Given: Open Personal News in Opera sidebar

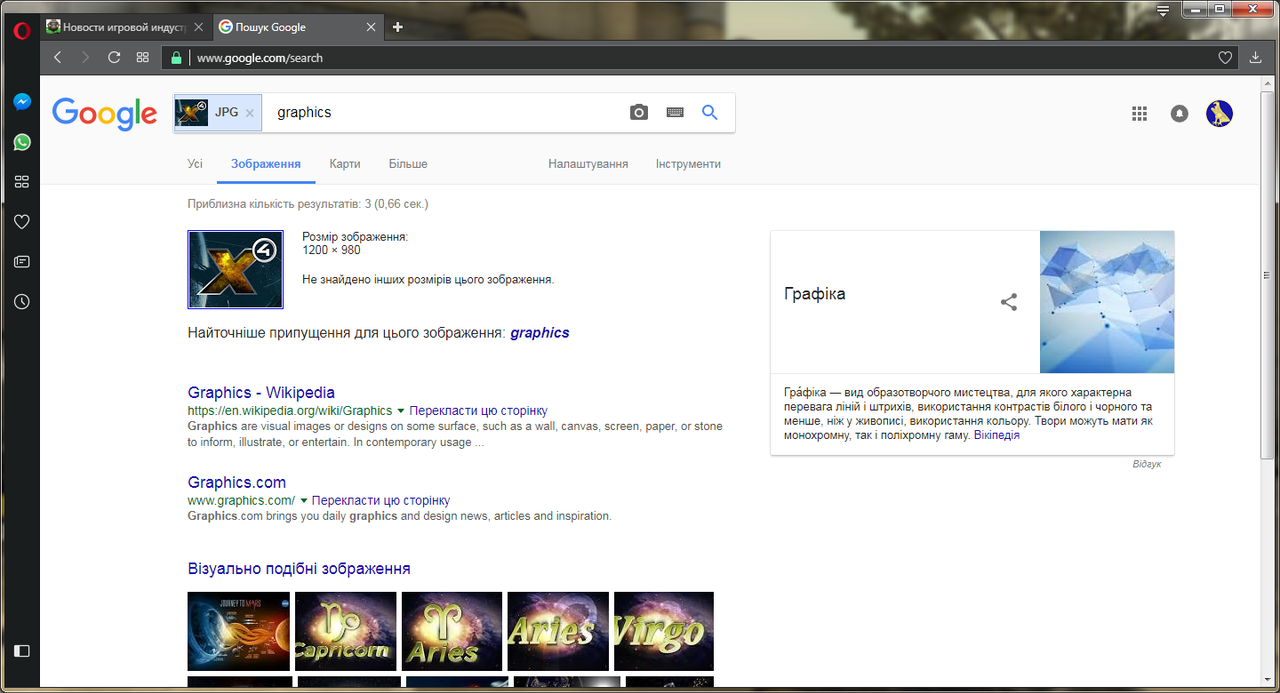Looking at the screenshot, I should pos(21,262).
